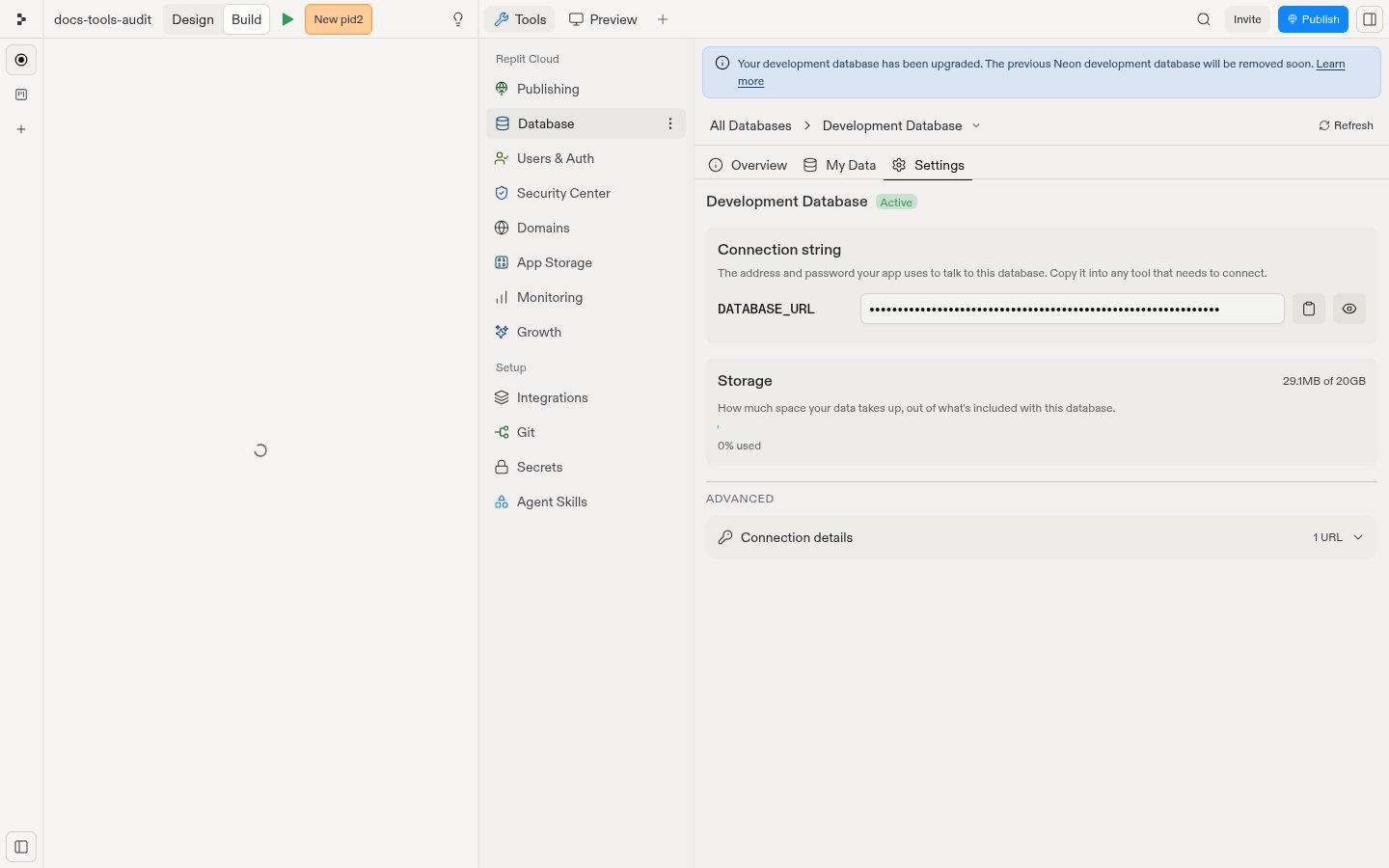Run the app with the green play icon

(x=287, y=19)
